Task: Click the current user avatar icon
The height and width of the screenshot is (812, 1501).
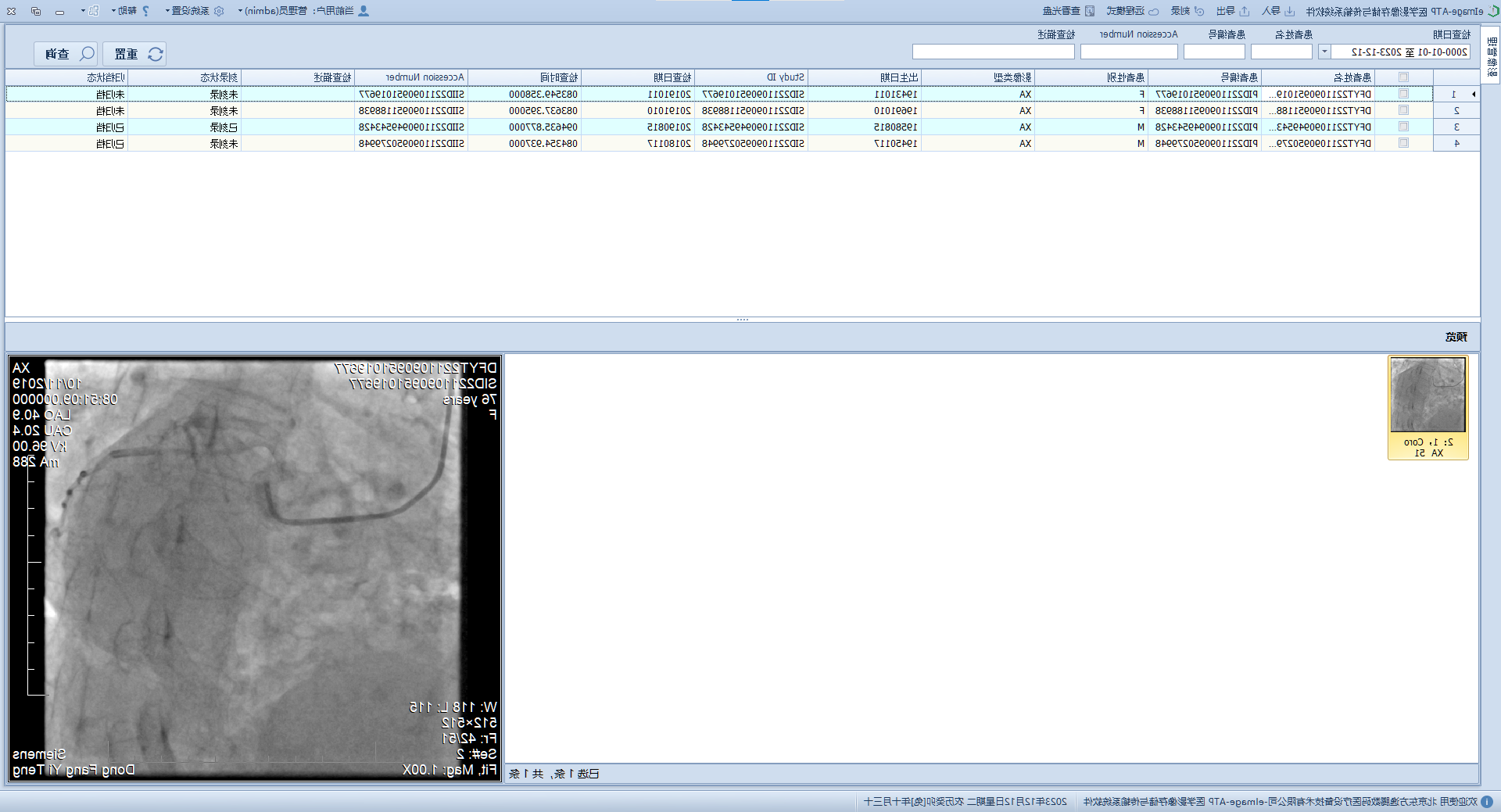Action: [x=364, y=11]
